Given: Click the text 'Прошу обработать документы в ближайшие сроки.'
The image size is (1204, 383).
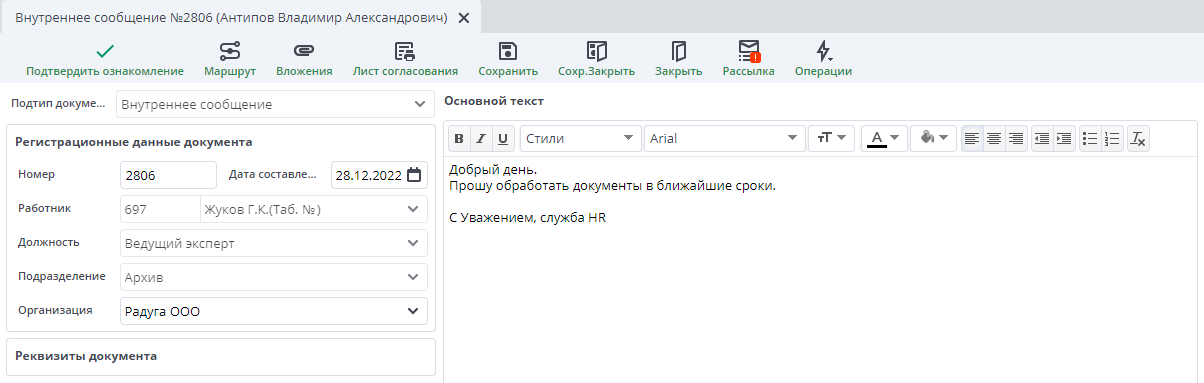Looking at the screenshot, I should (x=612, y=186).
